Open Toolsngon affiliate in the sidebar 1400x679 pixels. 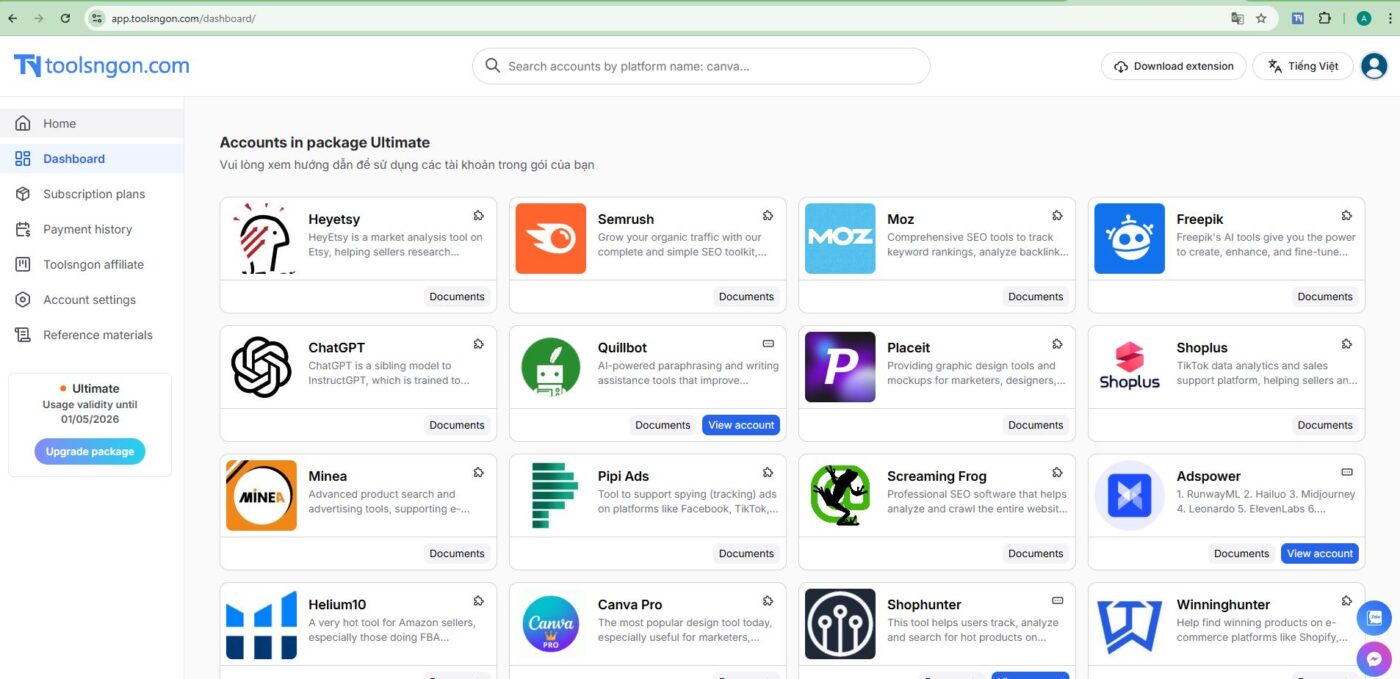[92, 264]
